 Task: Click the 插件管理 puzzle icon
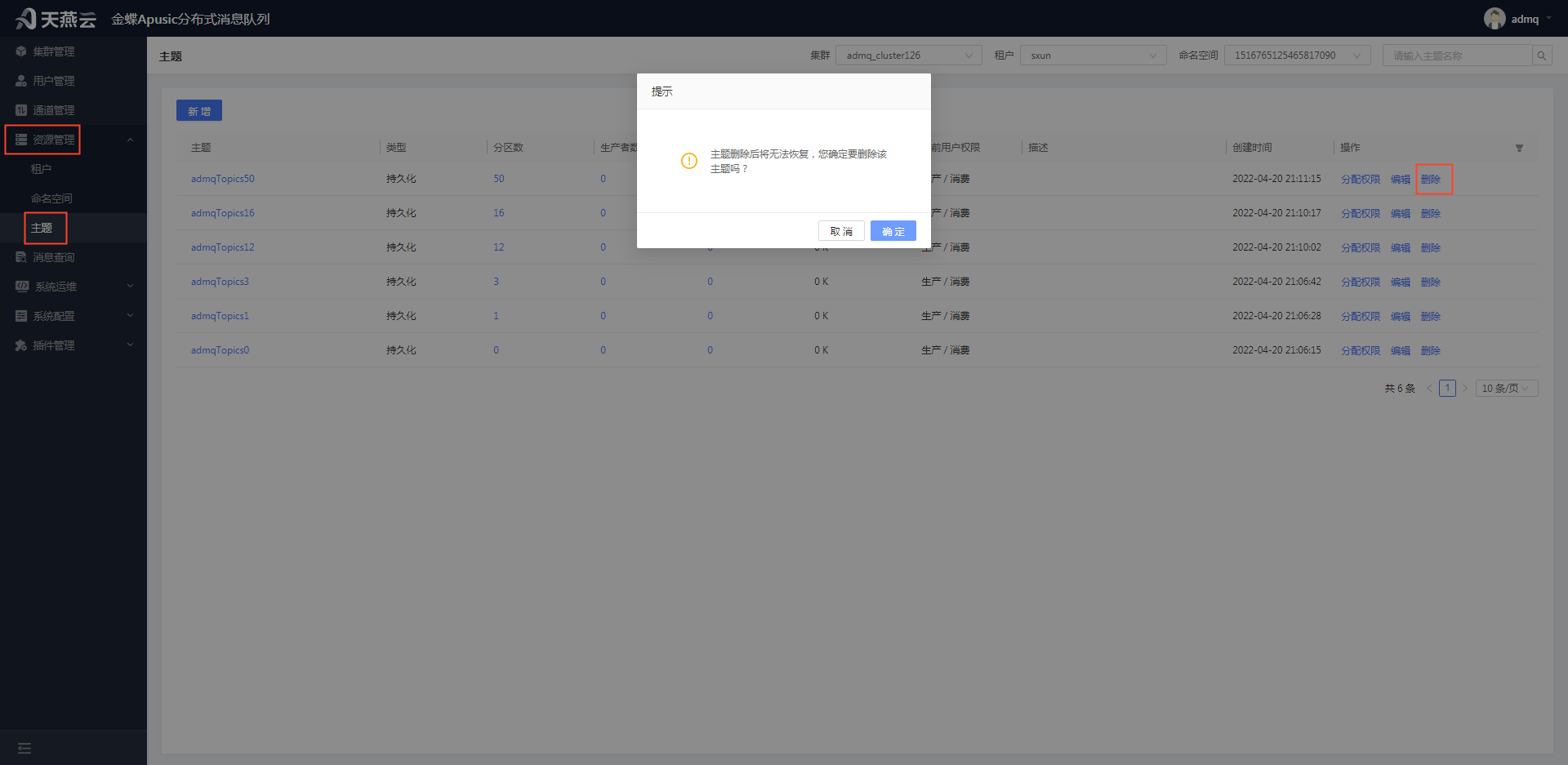coord(21,345)
